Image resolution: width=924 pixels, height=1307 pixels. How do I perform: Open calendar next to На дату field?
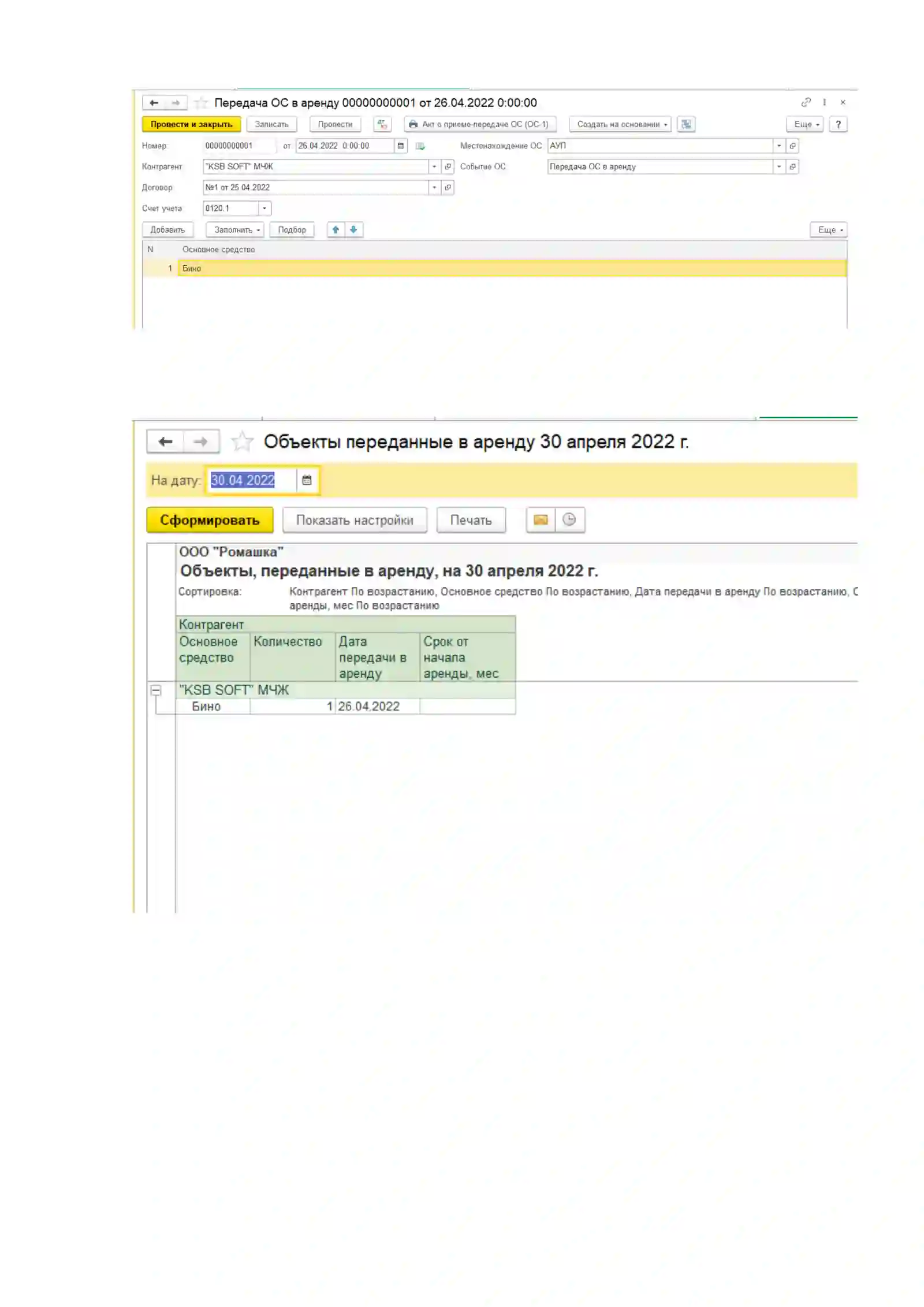click(x=307, y=480)
